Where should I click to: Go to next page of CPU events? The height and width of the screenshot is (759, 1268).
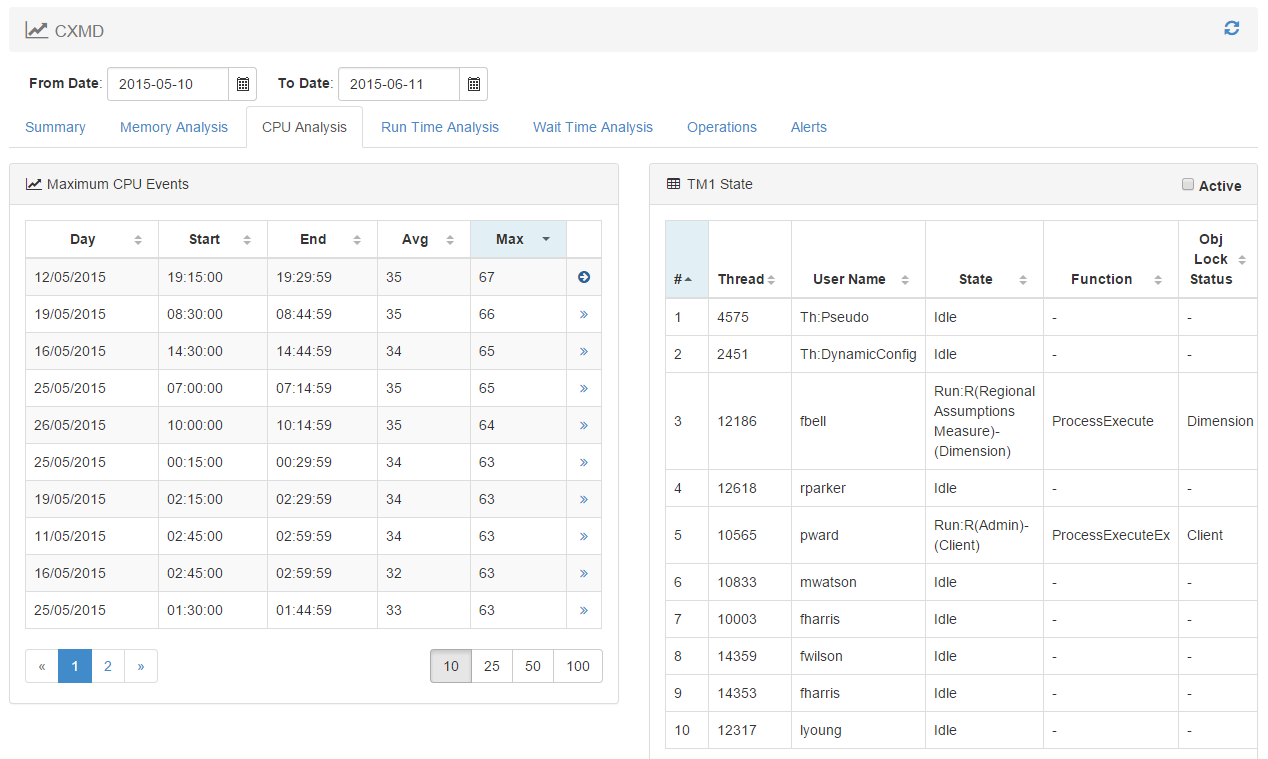point(141,666)
